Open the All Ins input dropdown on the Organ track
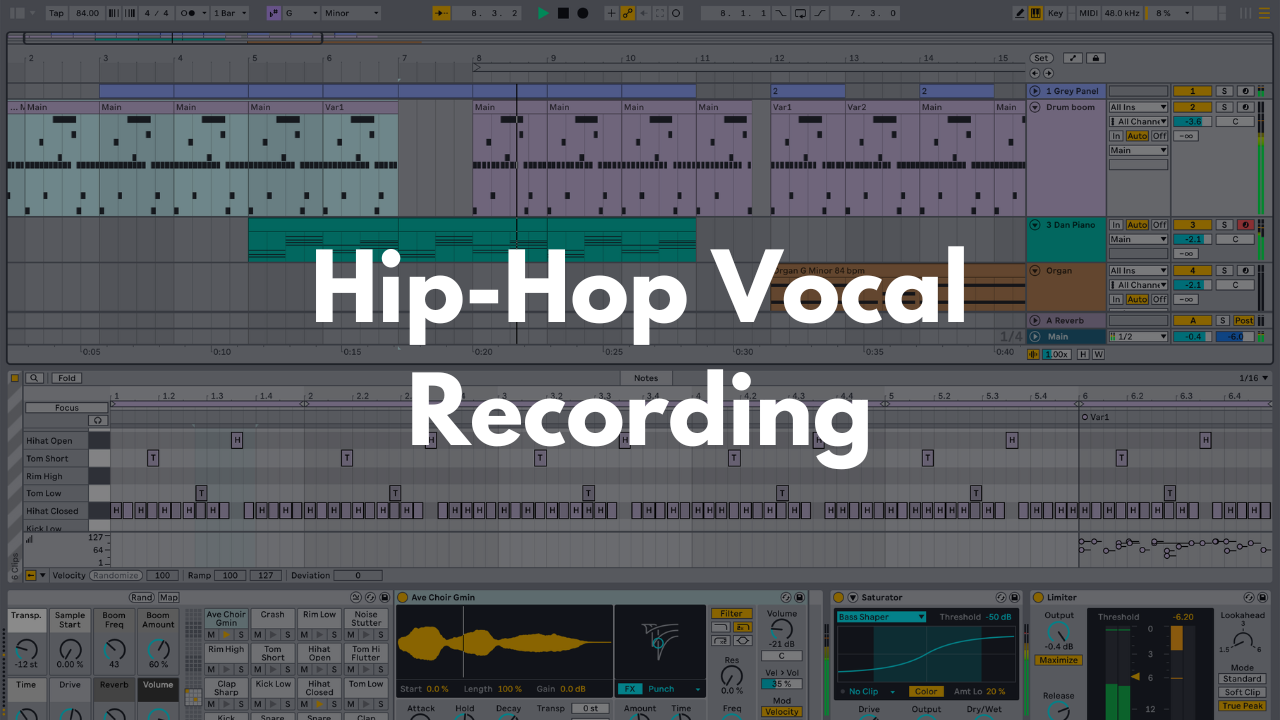The image size is (1280, 720). (1137, 270)
